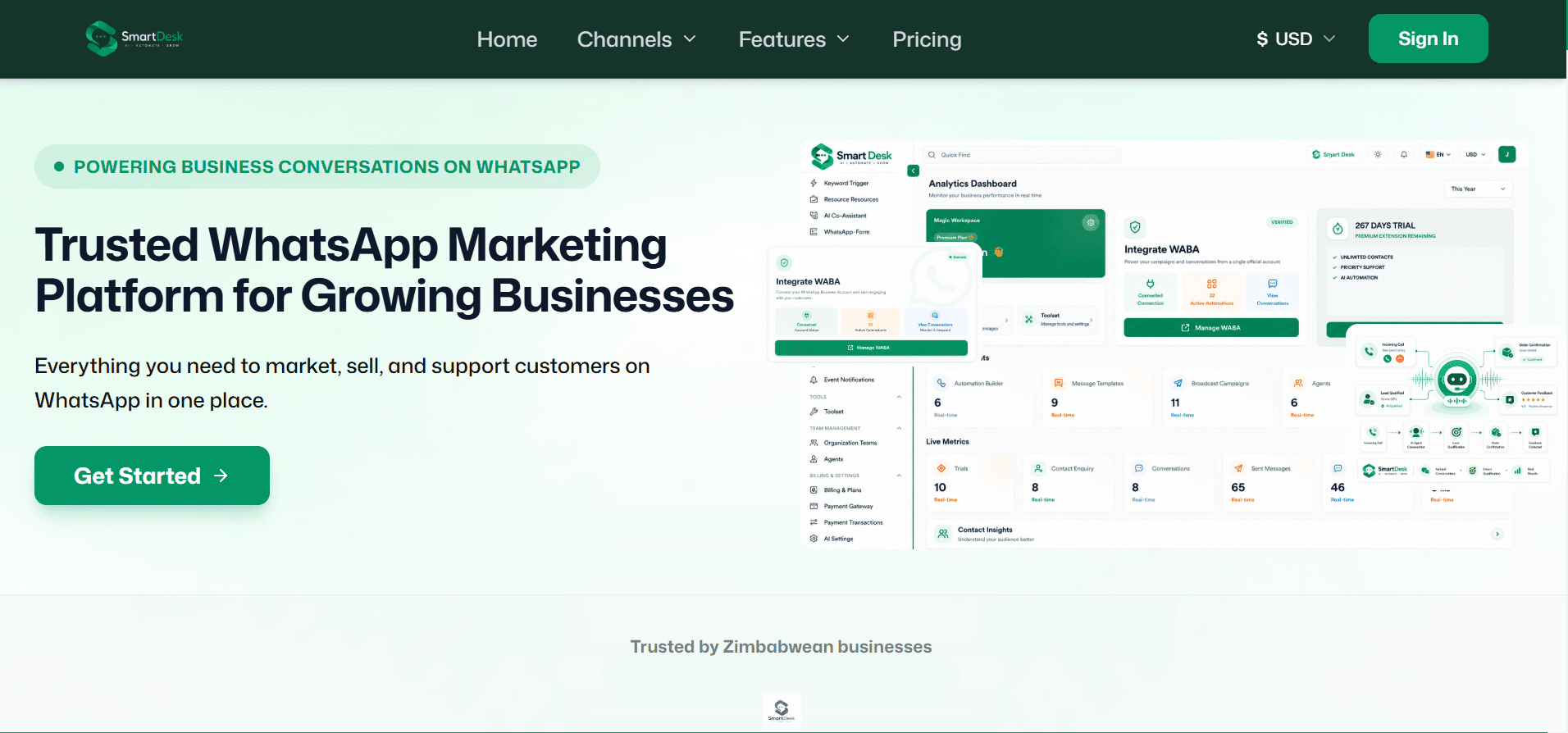Screen dimensions: 1568x733
Task: Click the POWERING BUSINESS CONVERSATIONS ON WHATSAPP badge
Action: pyautogui.click(x=317, y=166)
